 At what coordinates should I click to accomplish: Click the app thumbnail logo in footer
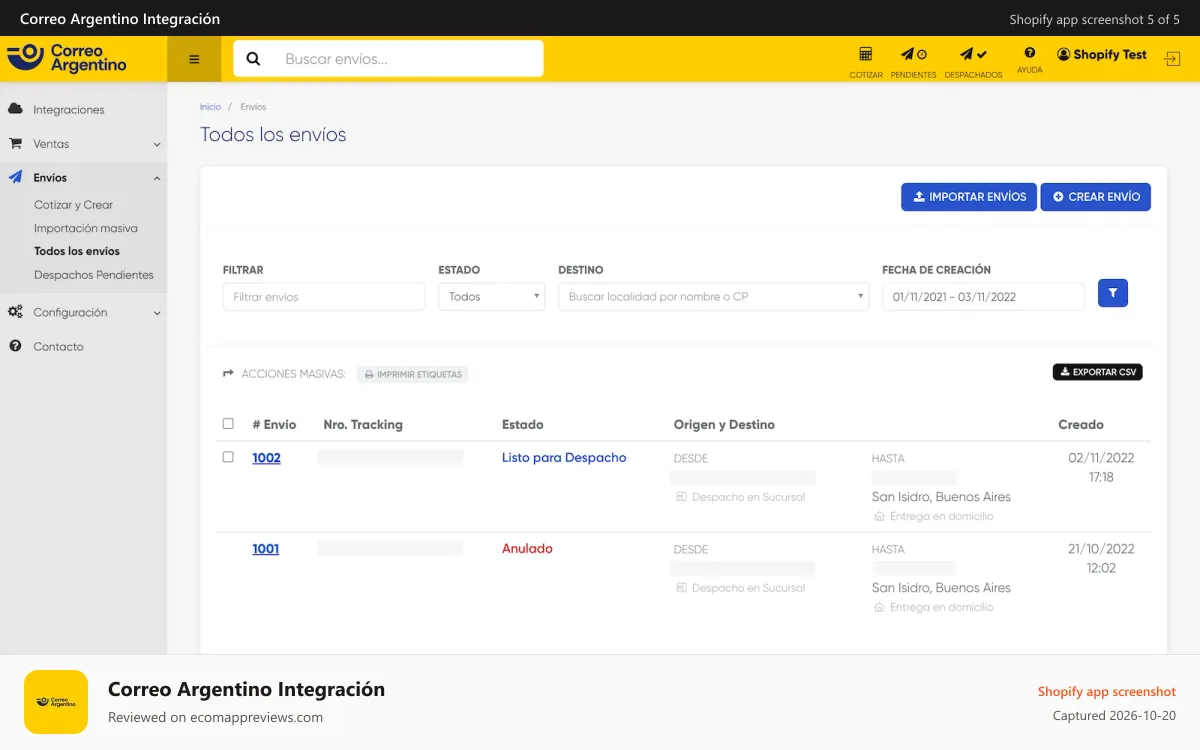coord(56,702)
